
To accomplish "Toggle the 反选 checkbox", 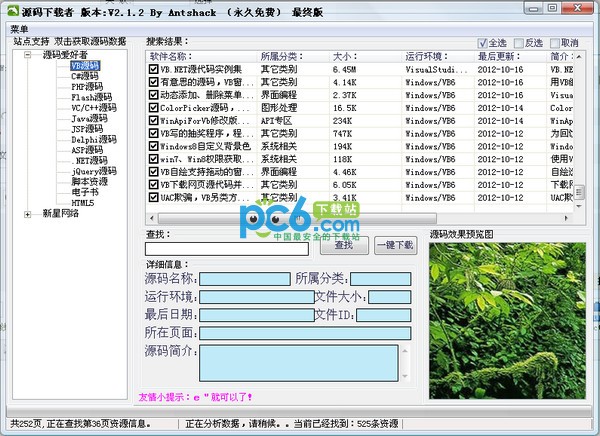I will pyautogui.click(x=518, y=43).
